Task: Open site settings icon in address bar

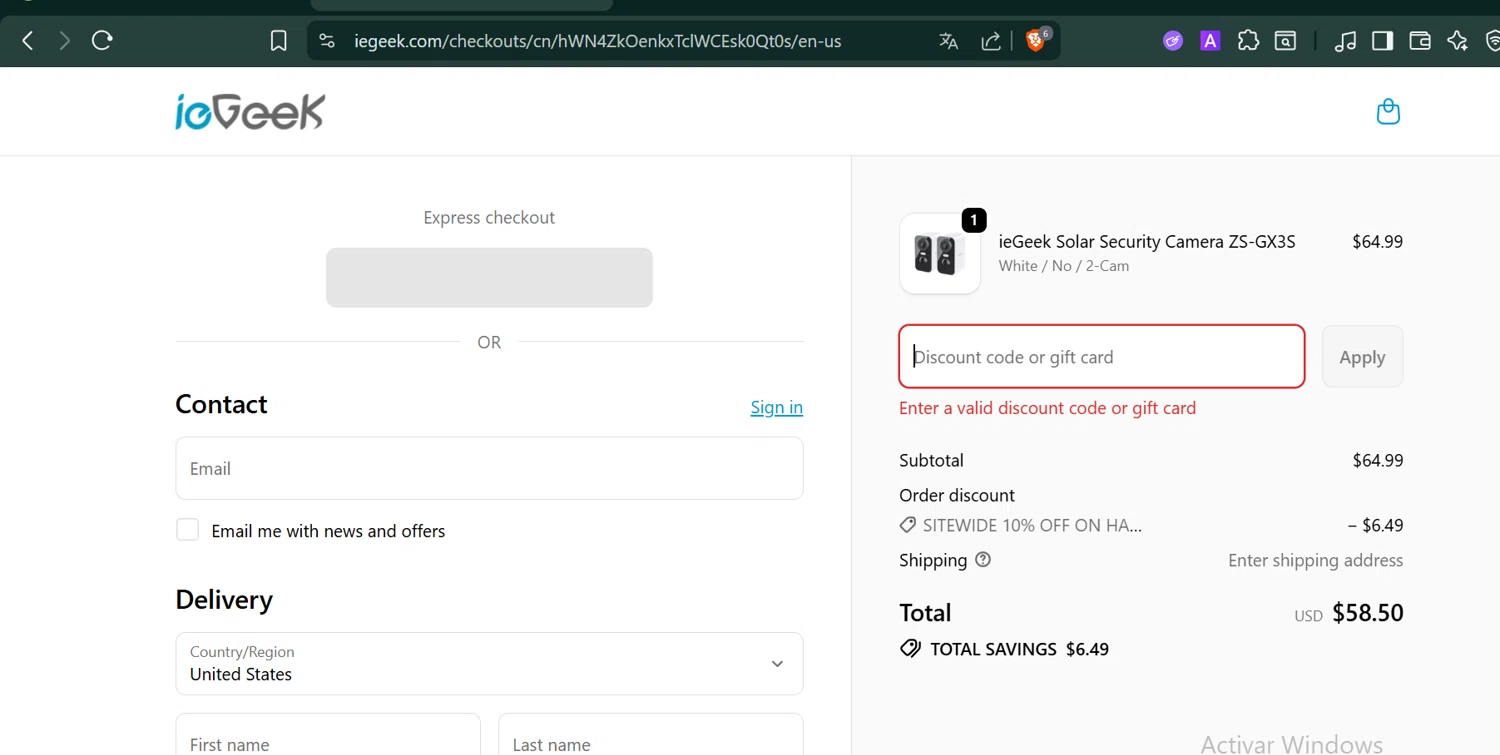Action: (327, 41)
